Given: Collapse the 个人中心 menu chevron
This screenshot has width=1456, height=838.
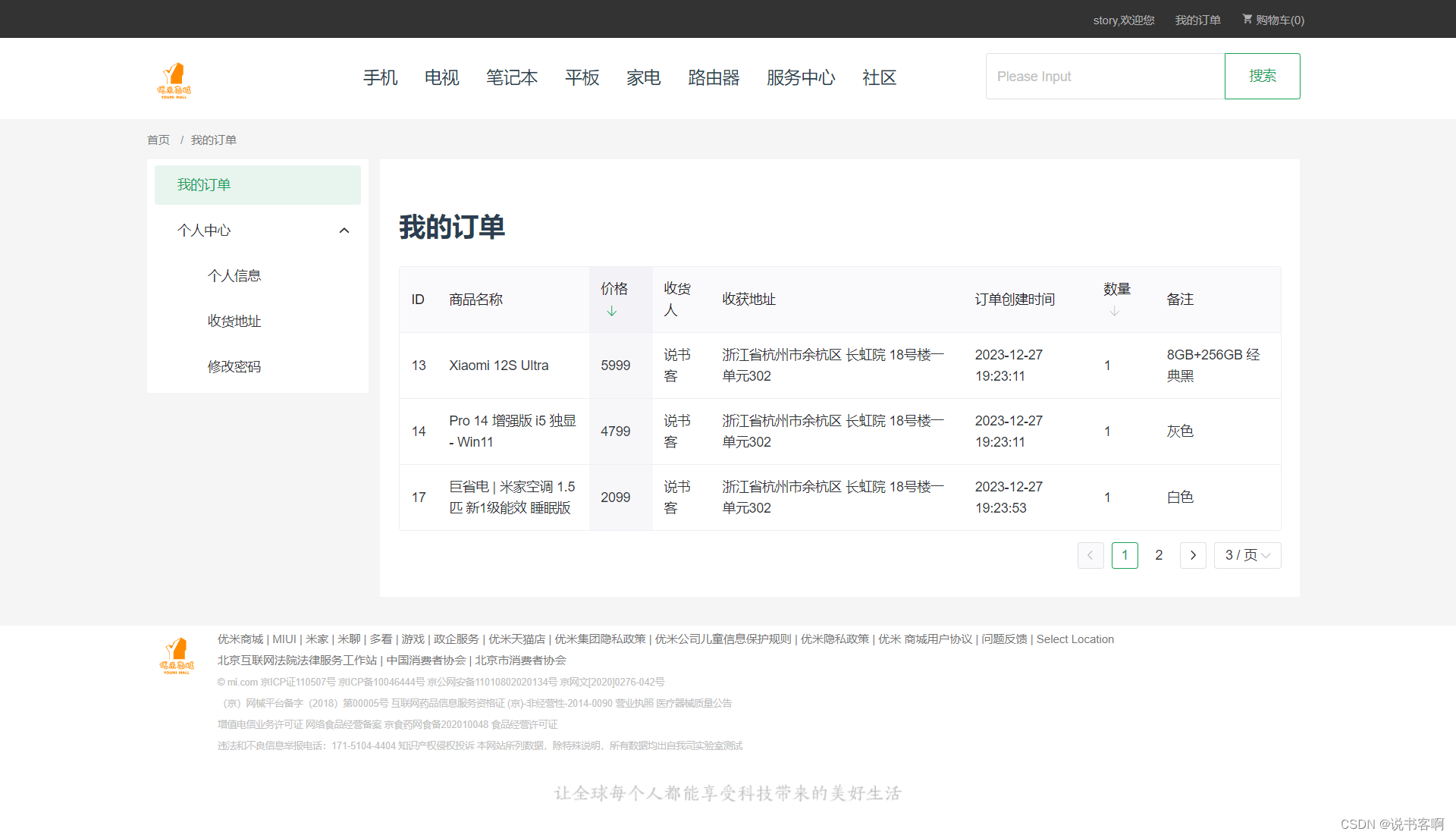Looking at the screenshot, I should tap(344, 231).
